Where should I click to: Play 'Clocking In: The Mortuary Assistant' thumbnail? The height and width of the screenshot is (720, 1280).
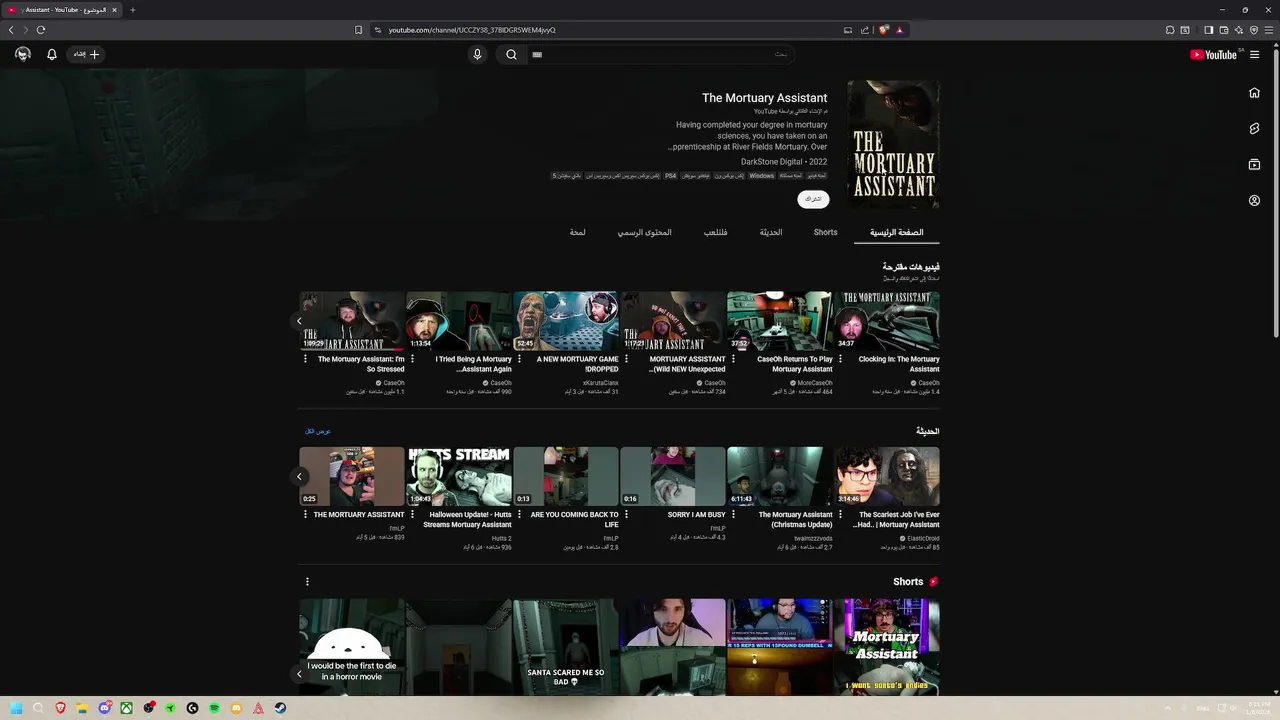[x=887, y=321]
